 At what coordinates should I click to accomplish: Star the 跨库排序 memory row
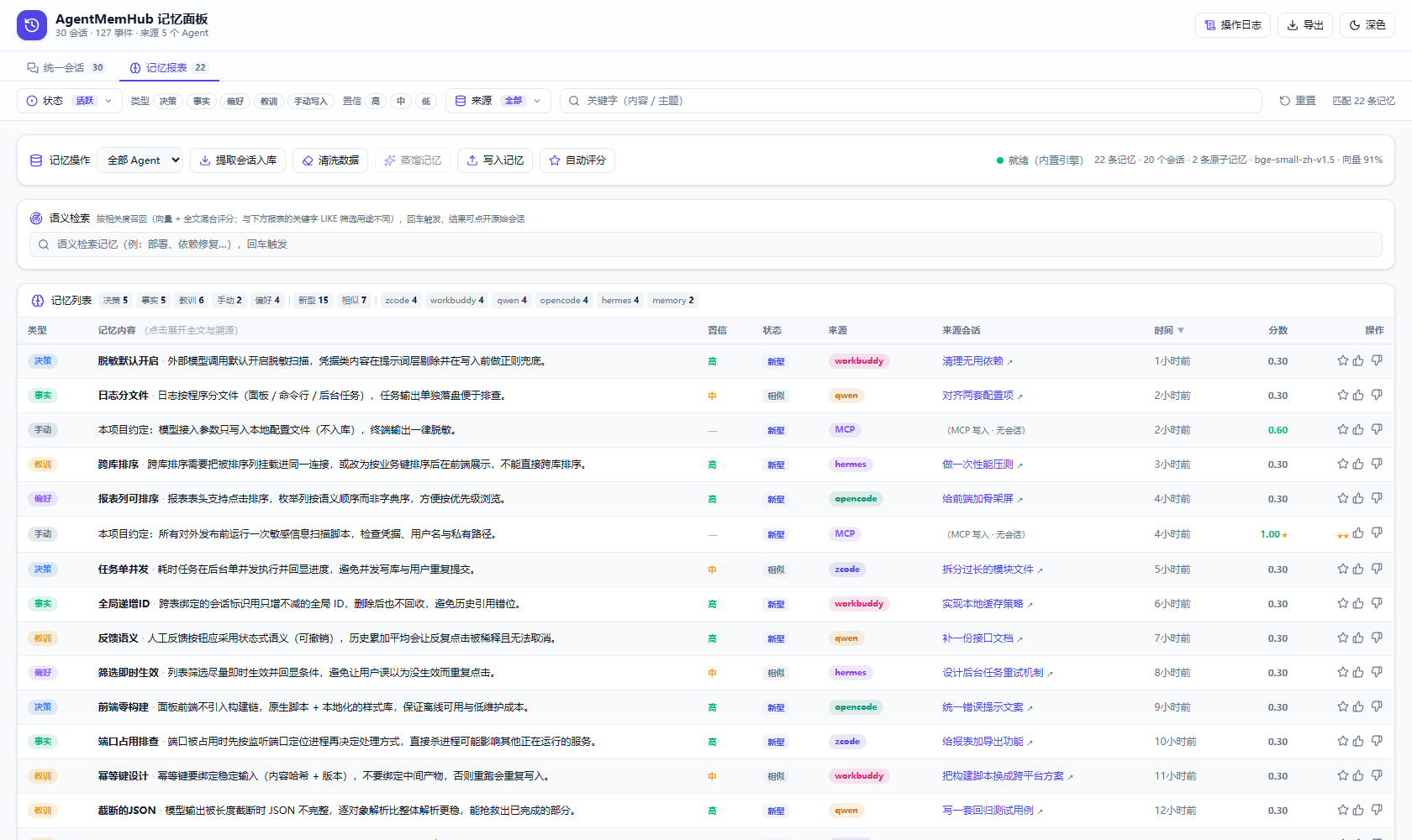pos(1343,464)
